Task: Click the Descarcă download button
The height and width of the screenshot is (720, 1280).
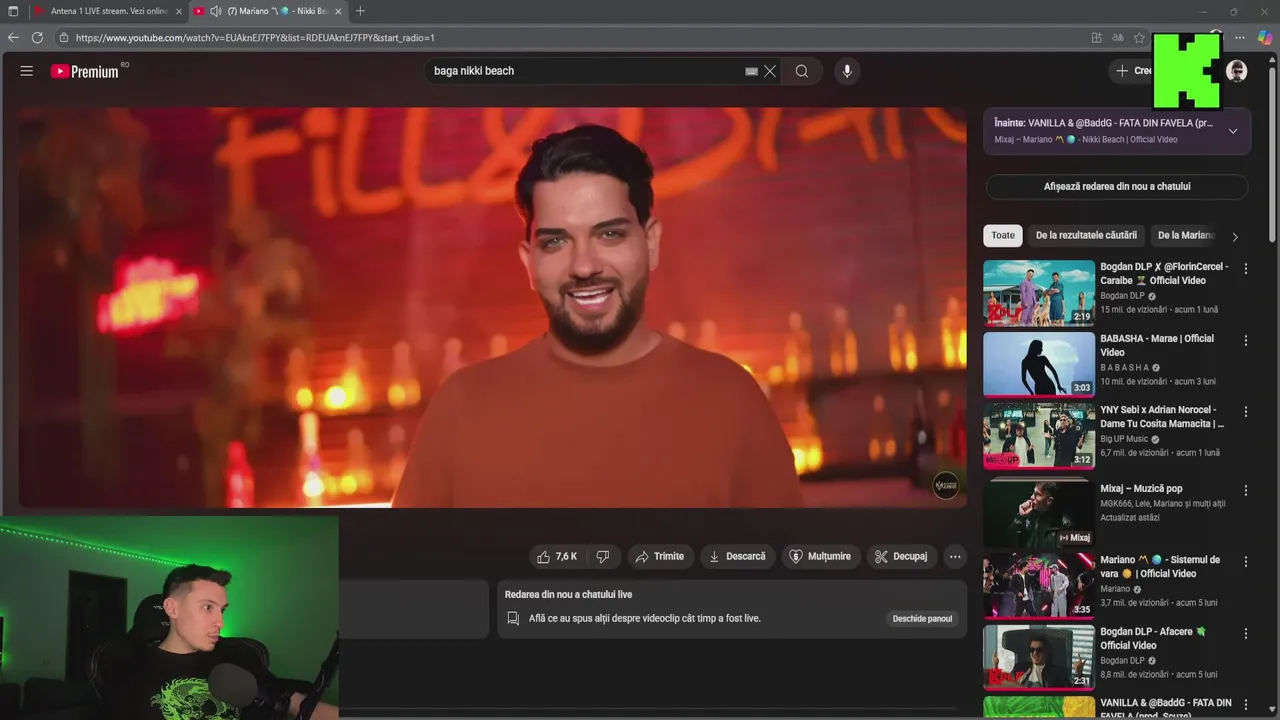Action: coord(737,557)
